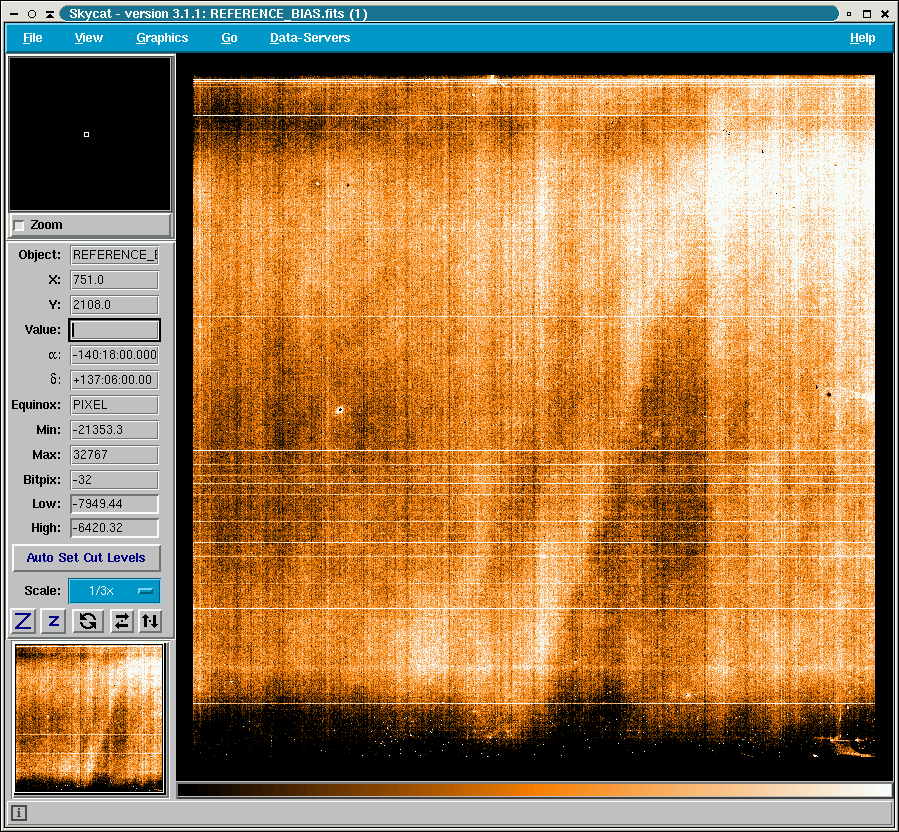
Task: Enable the Zoom checkbox
Action: pos(20,225)
